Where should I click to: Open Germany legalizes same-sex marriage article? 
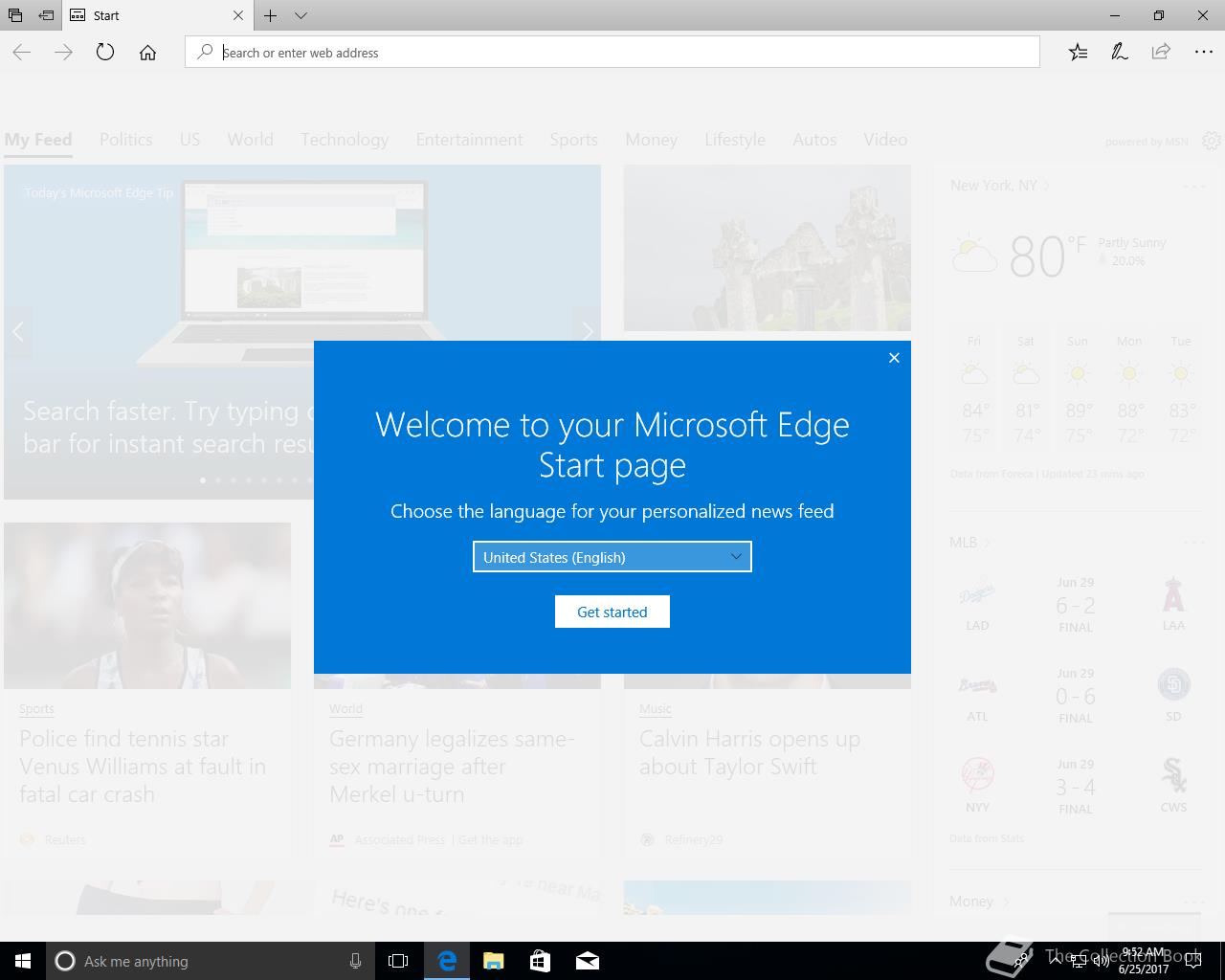[452, 767]
